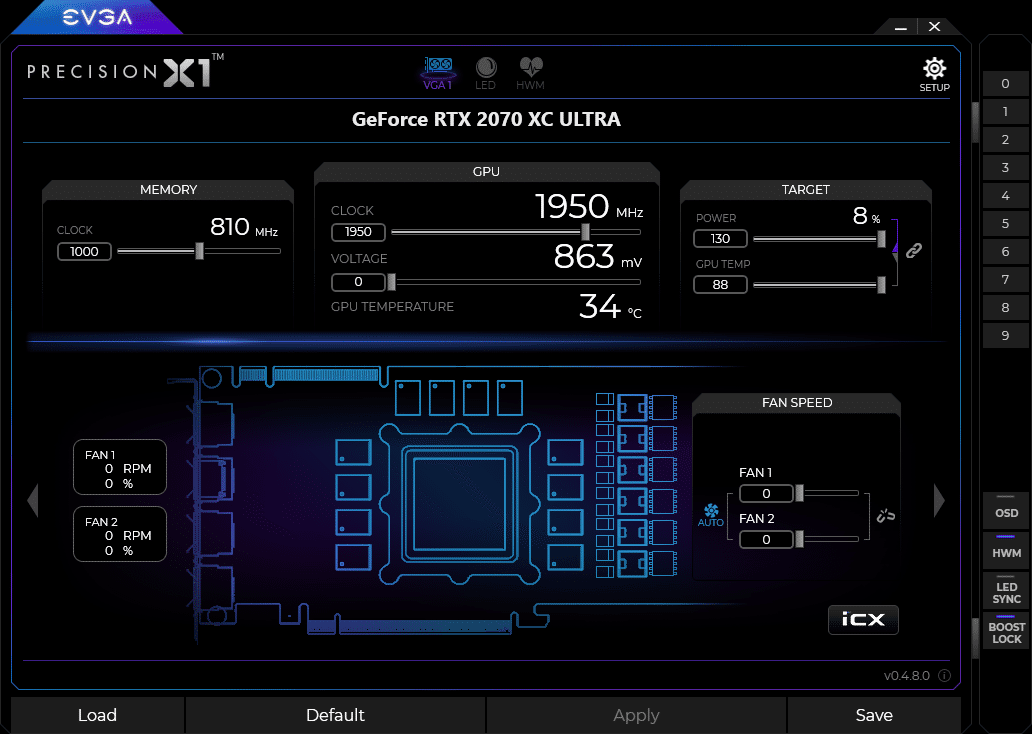Viewport: 1032px width, 734px height.
Task: Click the Apply button
Action: [x=636, y=715]
